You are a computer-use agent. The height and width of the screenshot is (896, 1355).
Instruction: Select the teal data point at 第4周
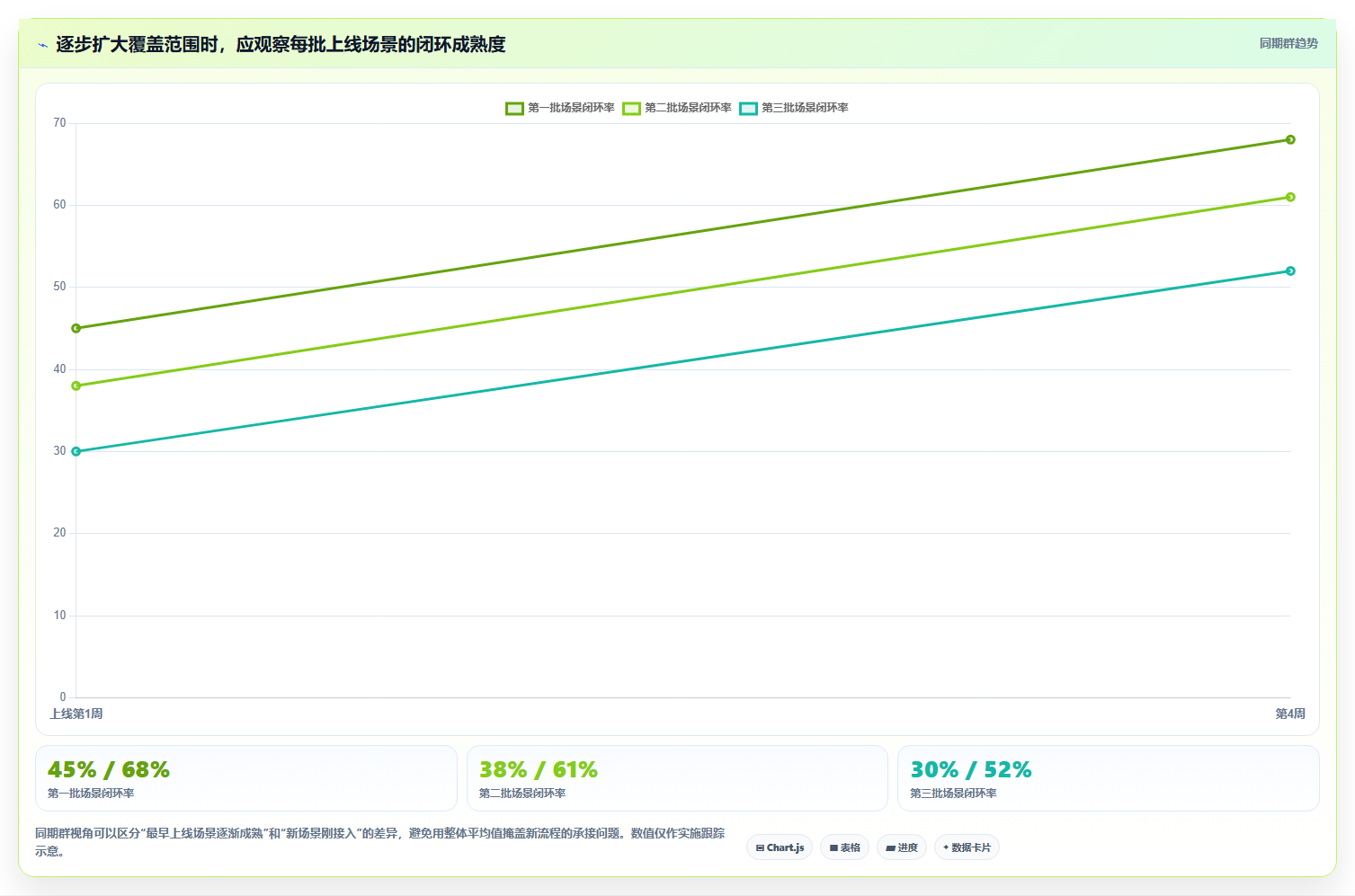[x=1290, y=271]
